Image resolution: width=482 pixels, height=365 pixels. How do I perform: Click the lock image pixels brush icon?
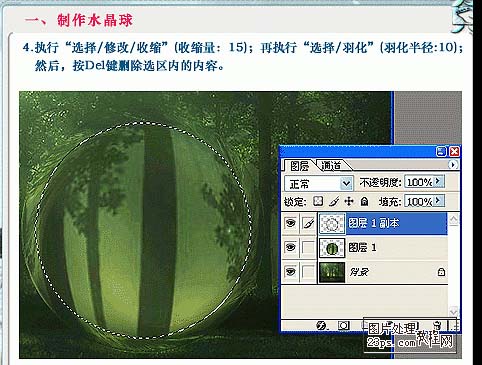coord(334,201)
